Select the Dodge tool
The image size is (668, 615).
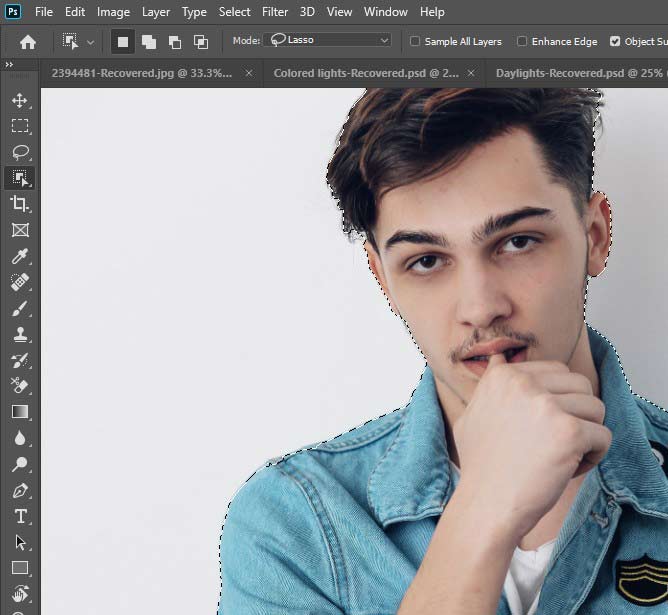20,464
